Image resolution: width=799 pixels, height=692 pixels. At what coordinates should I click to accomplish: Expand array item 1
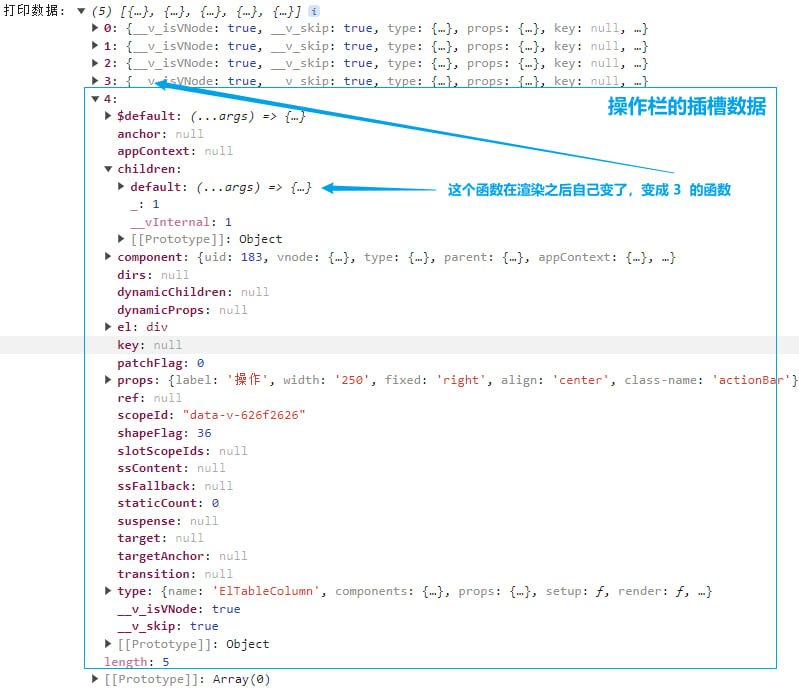[95, 46]
